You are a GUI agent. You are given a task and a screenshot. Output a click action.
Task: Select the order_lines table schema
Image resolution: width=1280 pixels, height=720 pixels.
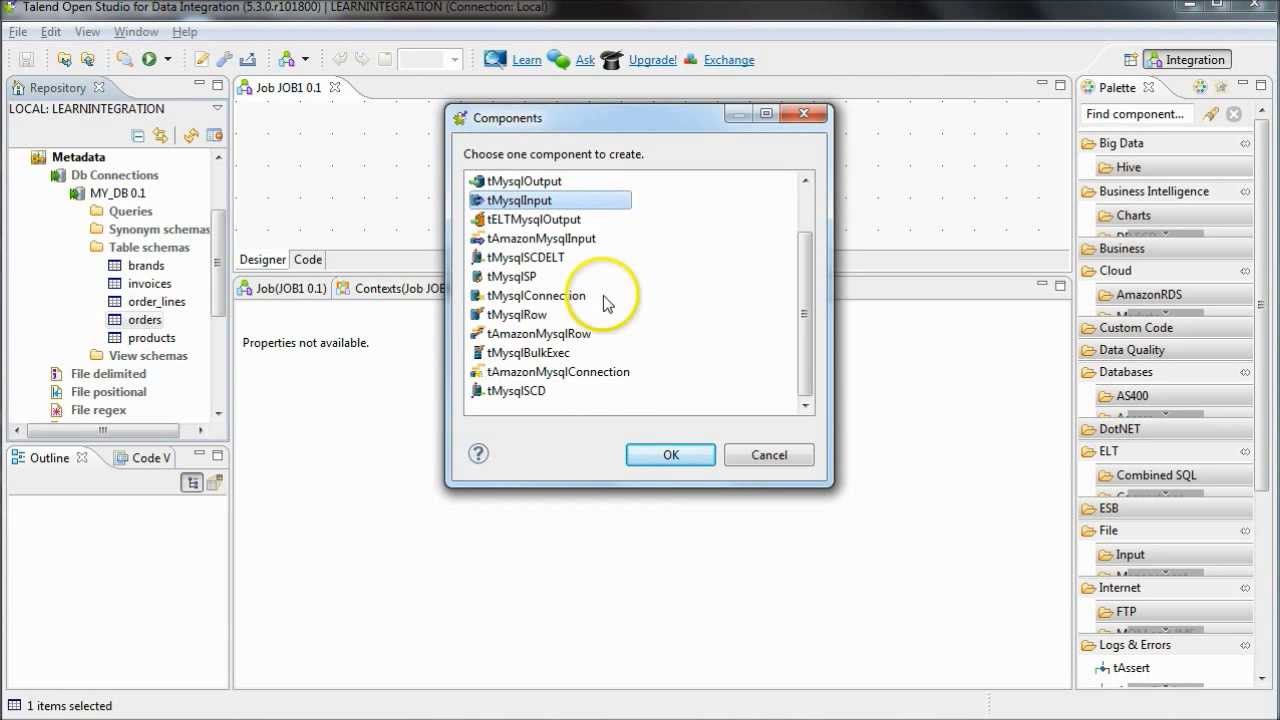156,301
